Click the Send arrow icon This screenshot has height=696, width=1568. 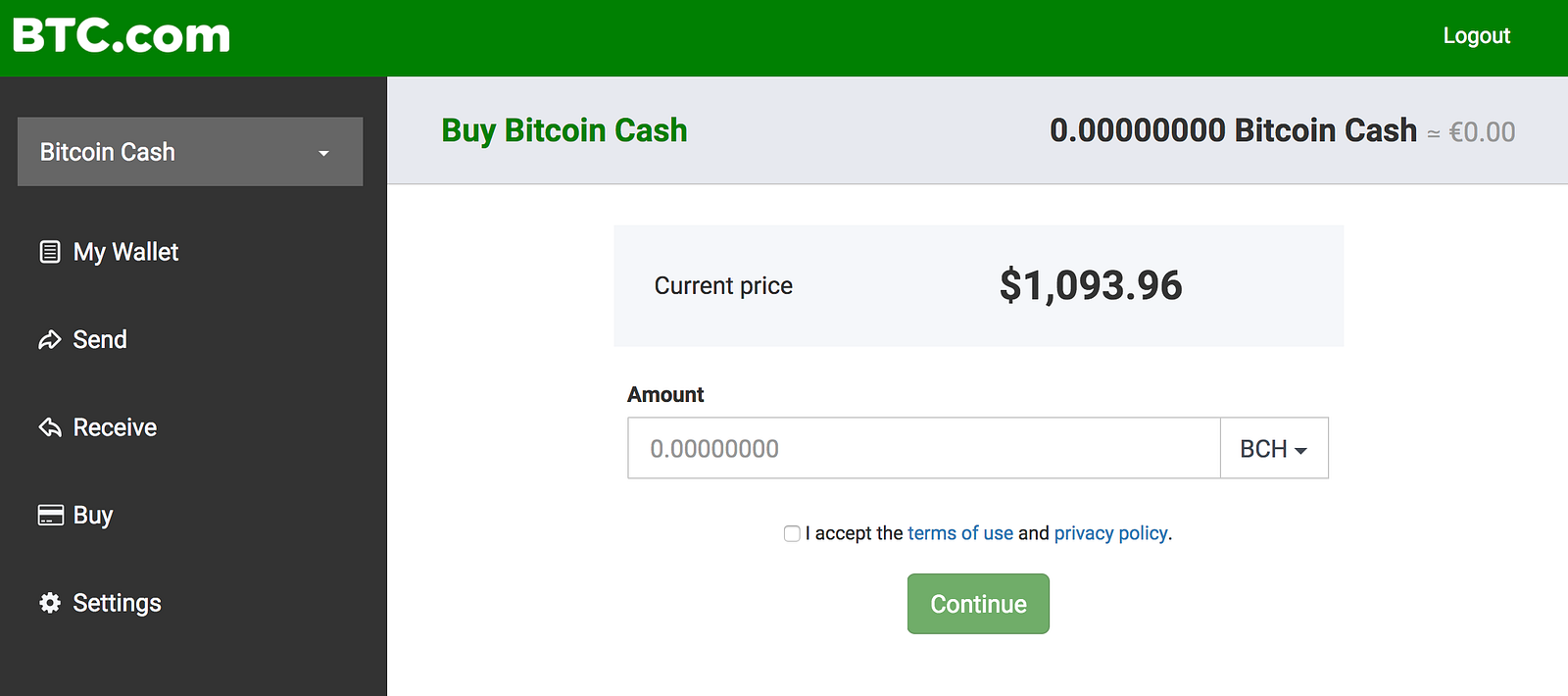coord(50,340)
